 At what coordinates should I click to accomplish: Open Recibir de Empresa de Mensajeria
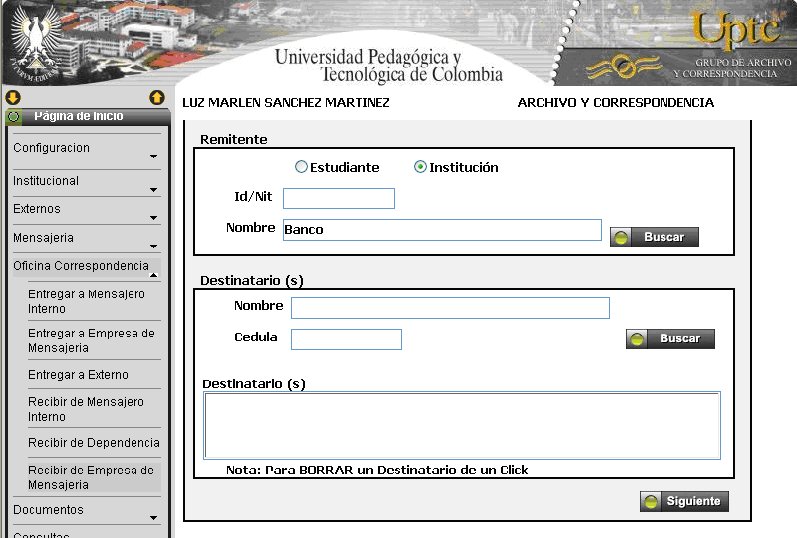click(90, 477)
